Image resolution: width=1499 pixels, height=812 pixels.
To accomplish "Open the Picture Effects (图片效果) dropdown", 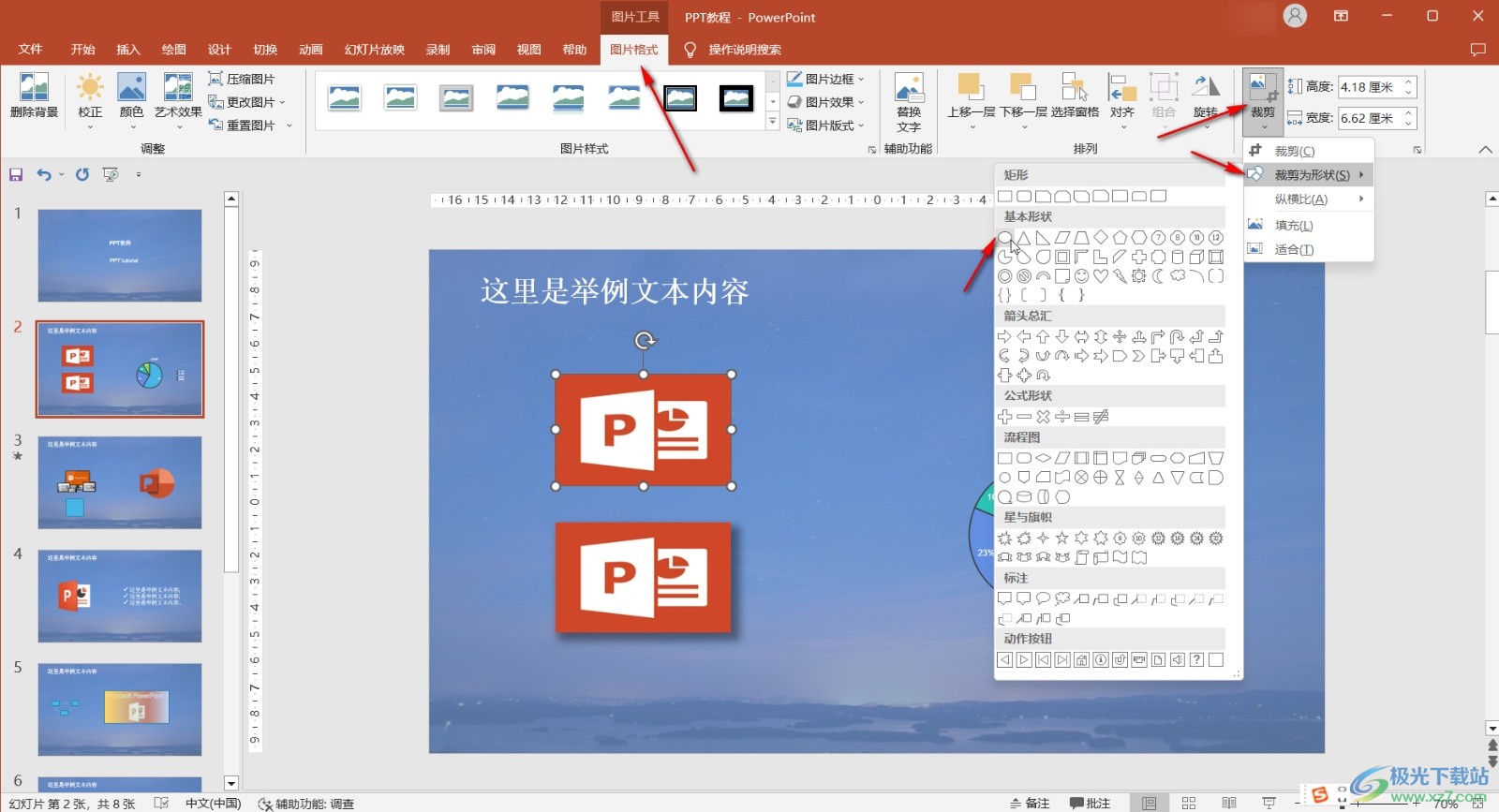I will [825, 102].
